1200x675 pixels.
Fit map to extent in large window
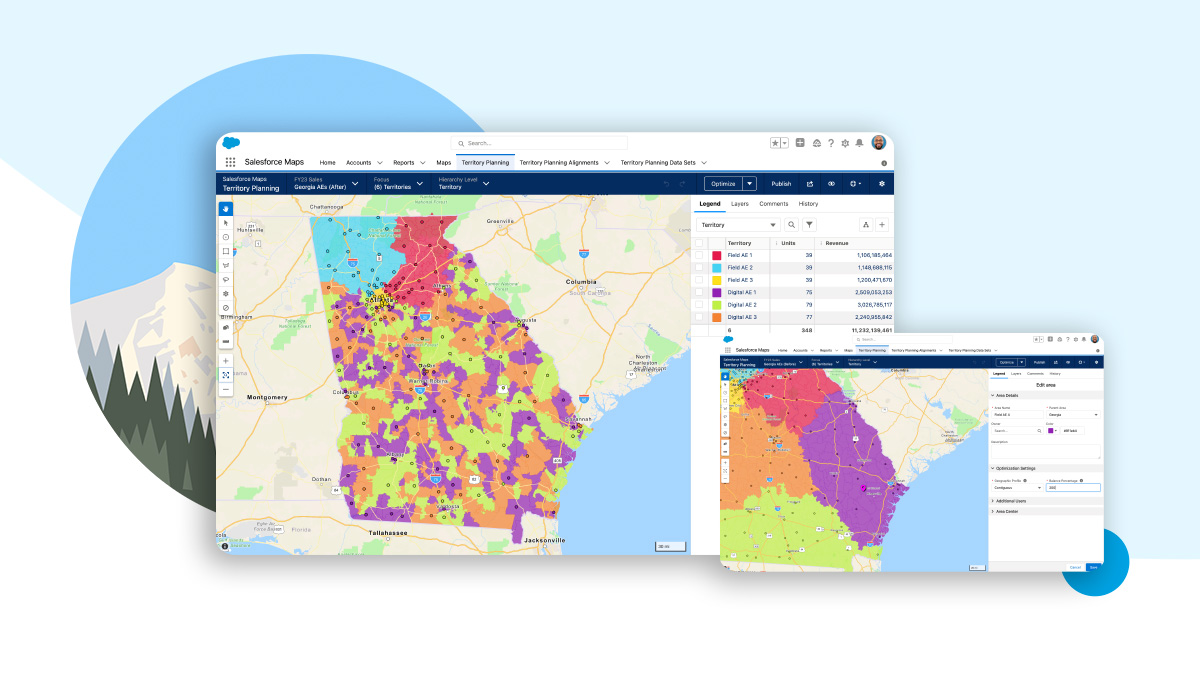tap(226, 374)
